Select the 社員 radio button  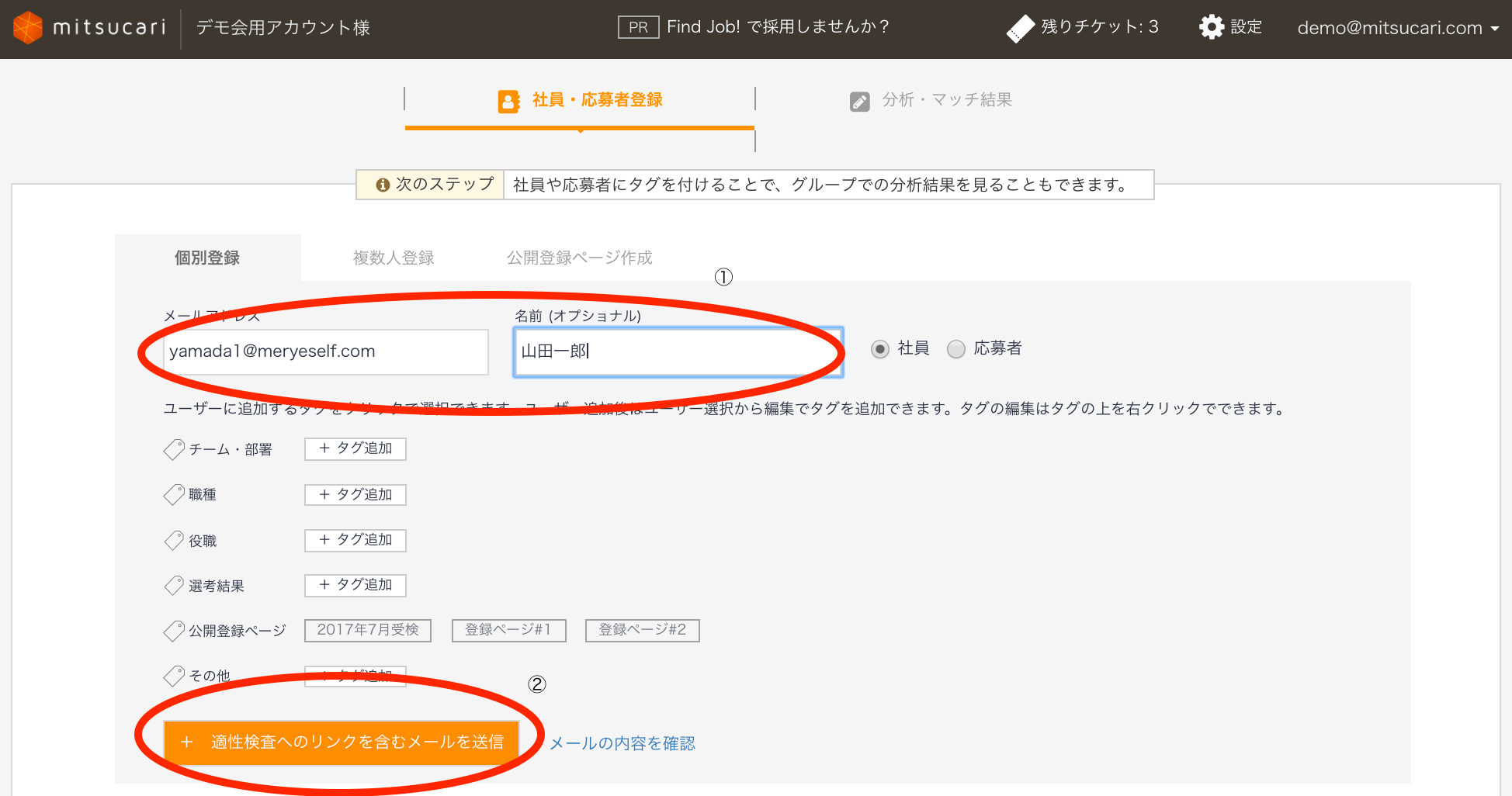pos(879,349)
